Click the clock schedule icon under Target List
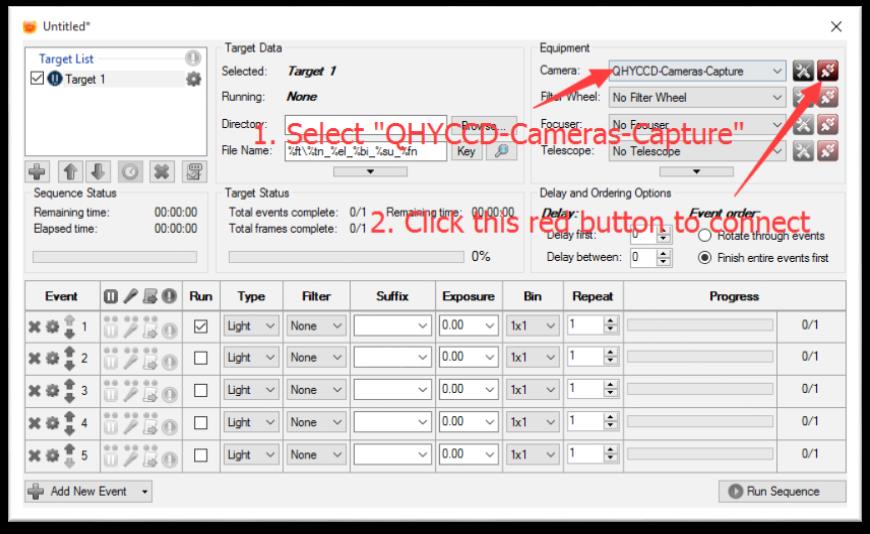Screen dimensions: 870x534 coord(130,172)
